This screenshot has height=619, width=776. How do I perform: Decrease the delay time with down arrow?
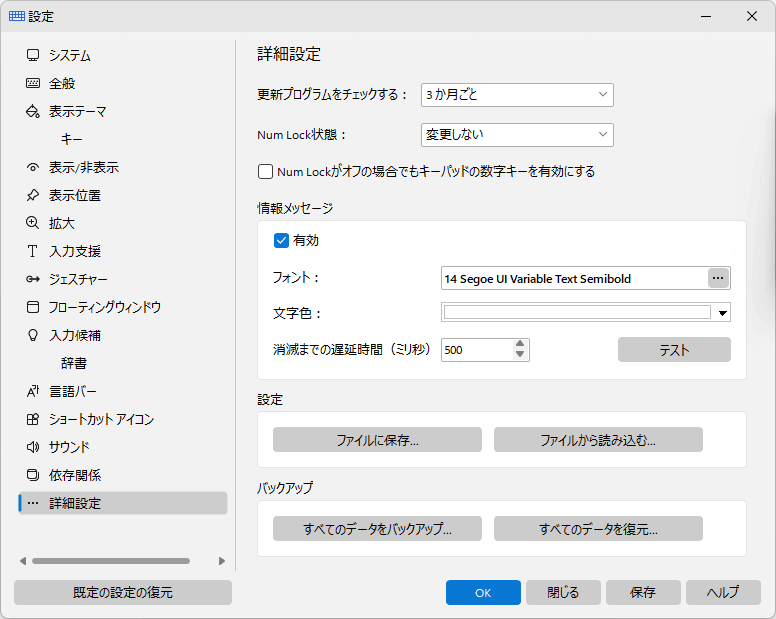pos(520,355)
